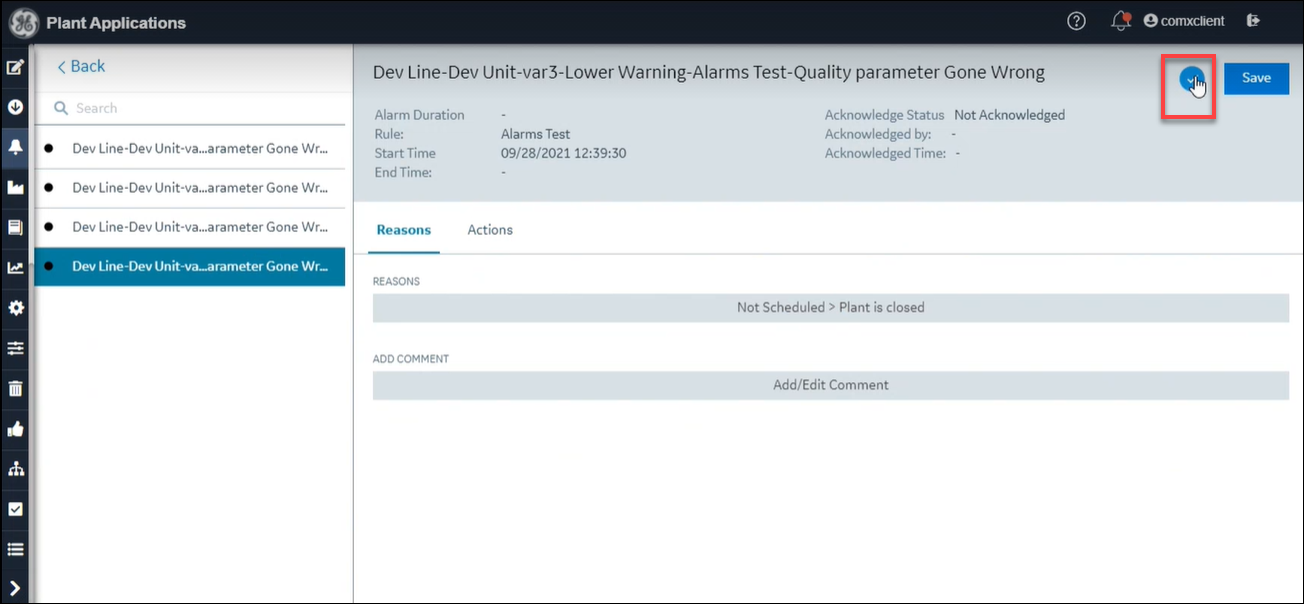The width and height of the screenshot is (1304, 604).
Task: Click the acknowledge alarm check button
Action: 1190,80
